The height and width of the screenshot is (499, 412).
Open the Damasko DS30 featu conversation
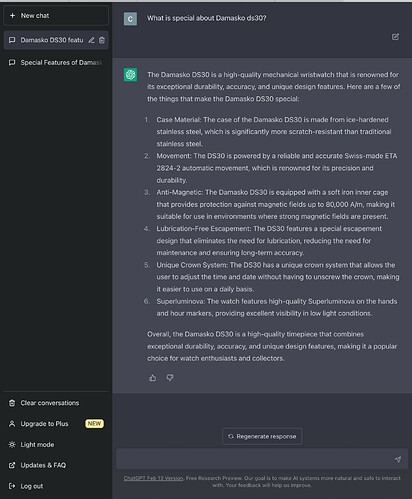click(52, 40)
